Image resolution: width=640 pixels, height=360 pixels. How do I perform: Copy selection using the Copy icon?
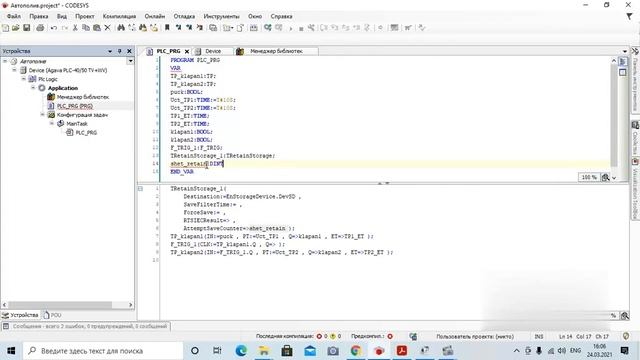(x=86, y=28)
